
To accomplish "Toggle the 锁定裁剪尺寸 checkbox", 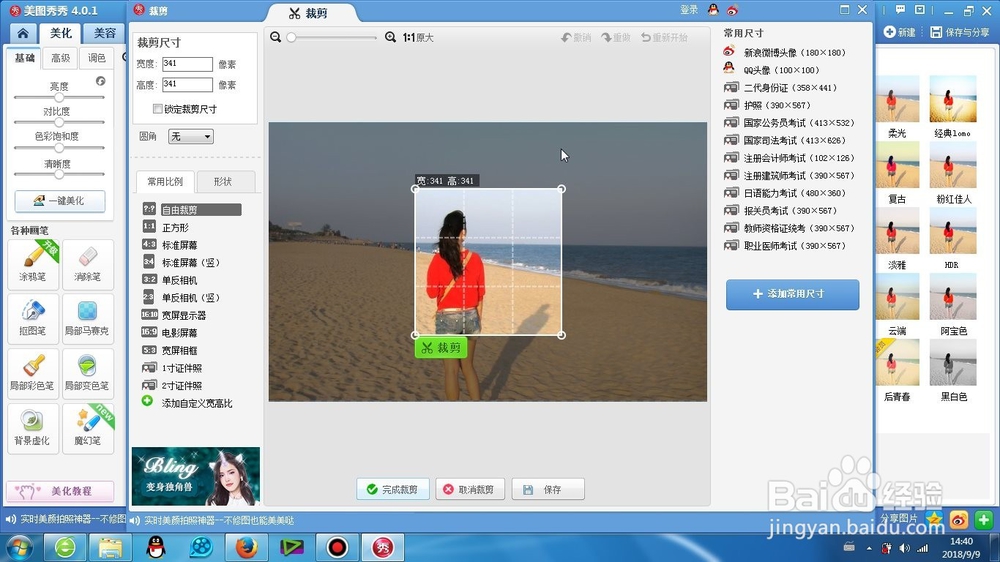I will tap(157, 109).
